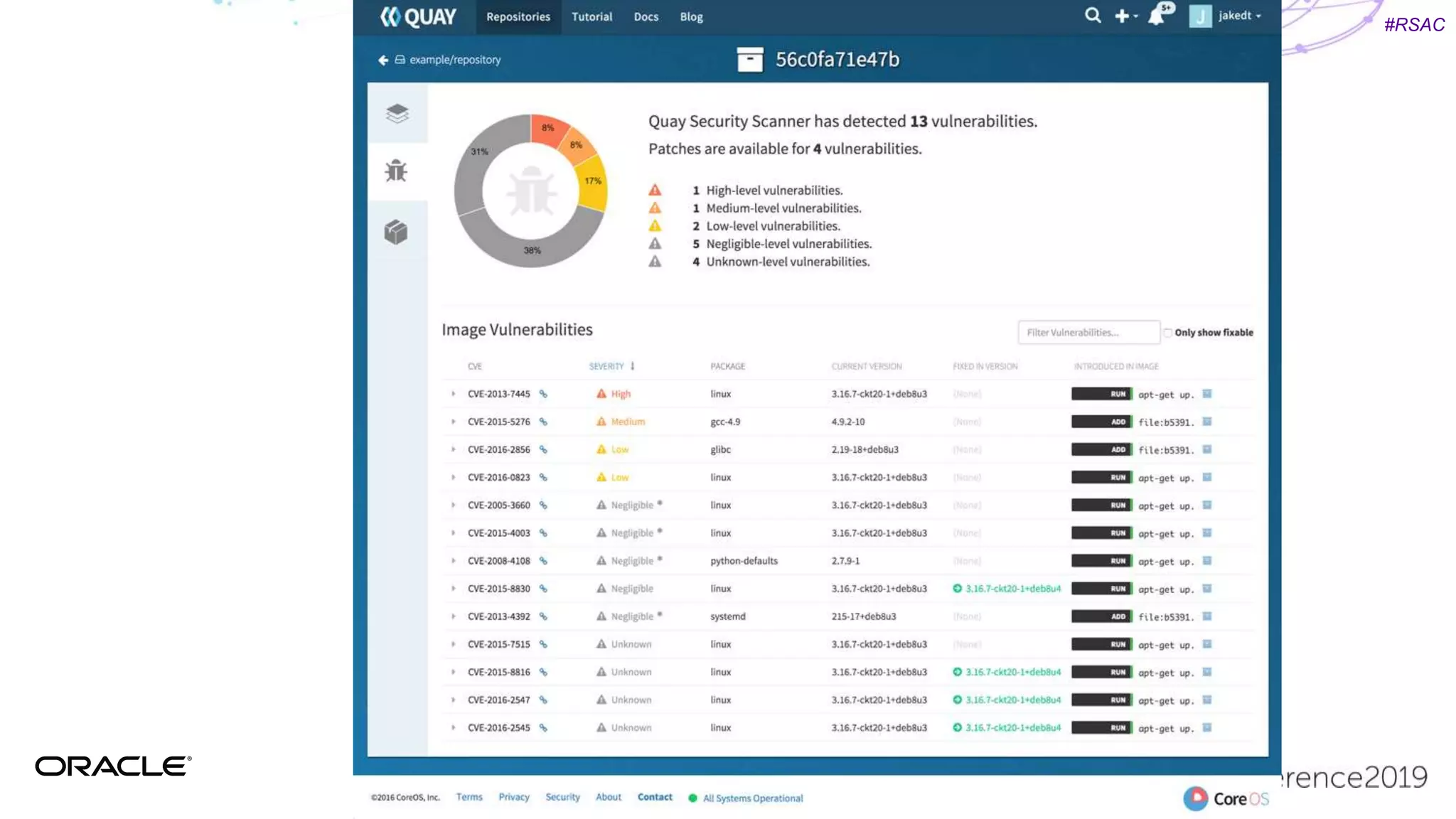Click the Contact footer link
This screenshot has height=819, width=1456.
654,797
